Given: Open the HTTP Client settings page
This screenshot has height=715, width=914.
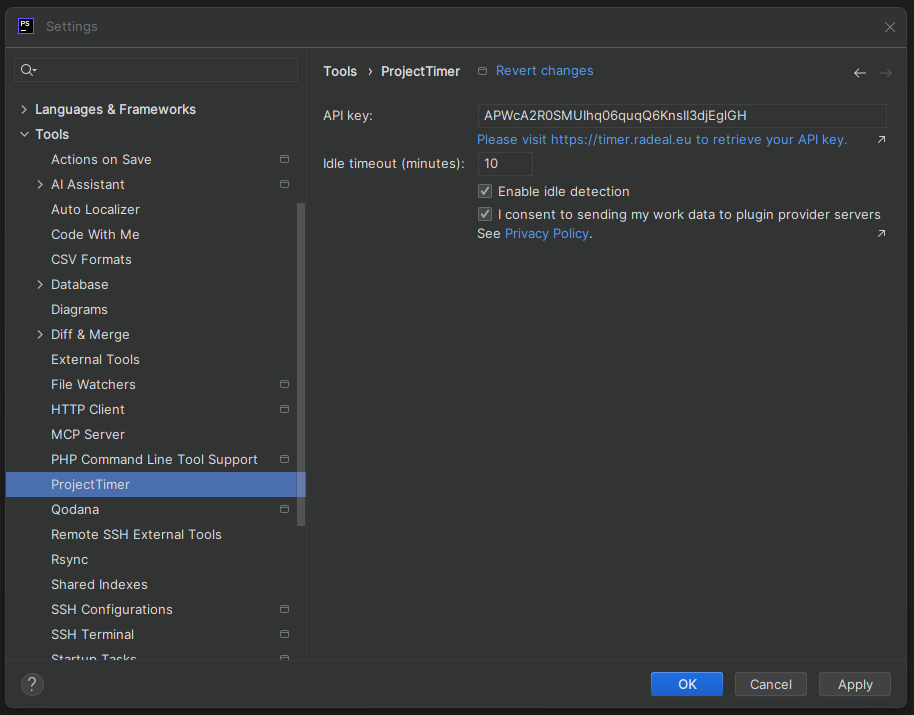Looking at the screenshot, I should click(88, 409).
